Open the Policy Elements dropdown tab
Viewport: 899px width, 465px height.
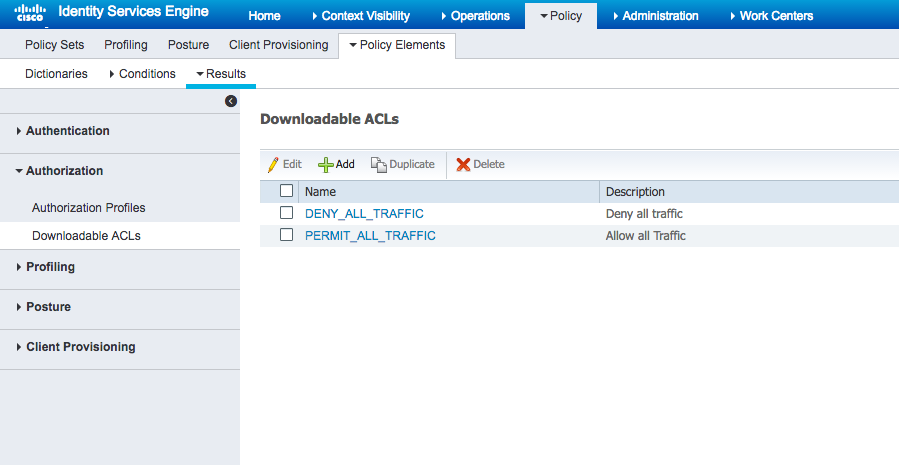[397, 45]
